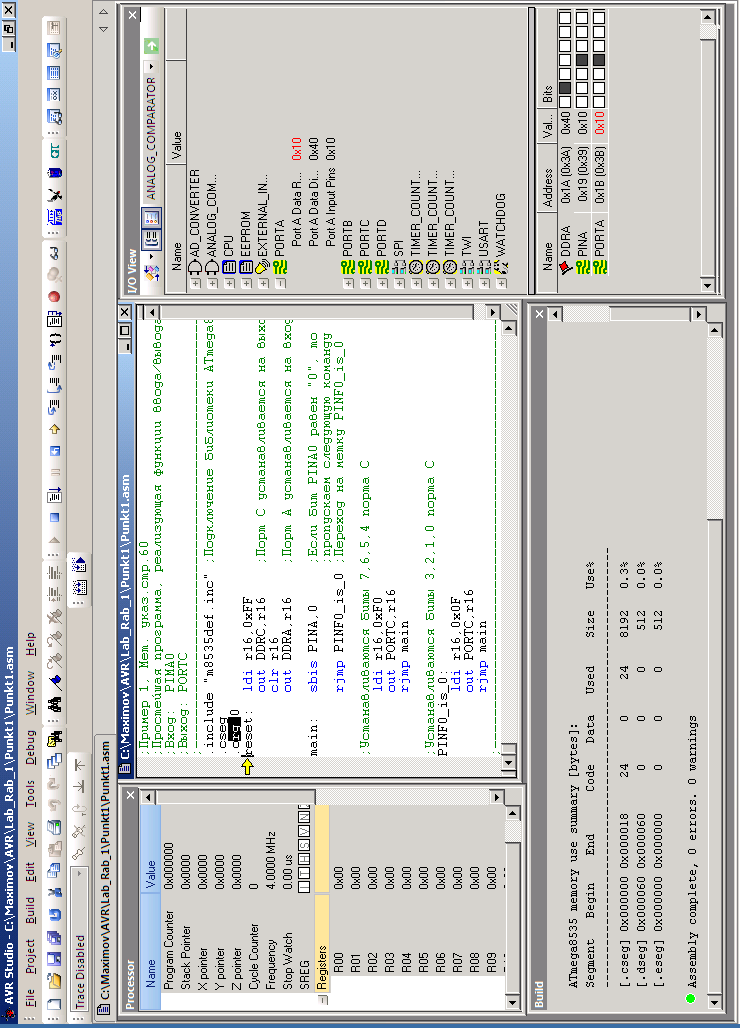Toggle the filled bit 6 box of DDRA
This screenshot has width=740, height=1028.
click(565, 87)
